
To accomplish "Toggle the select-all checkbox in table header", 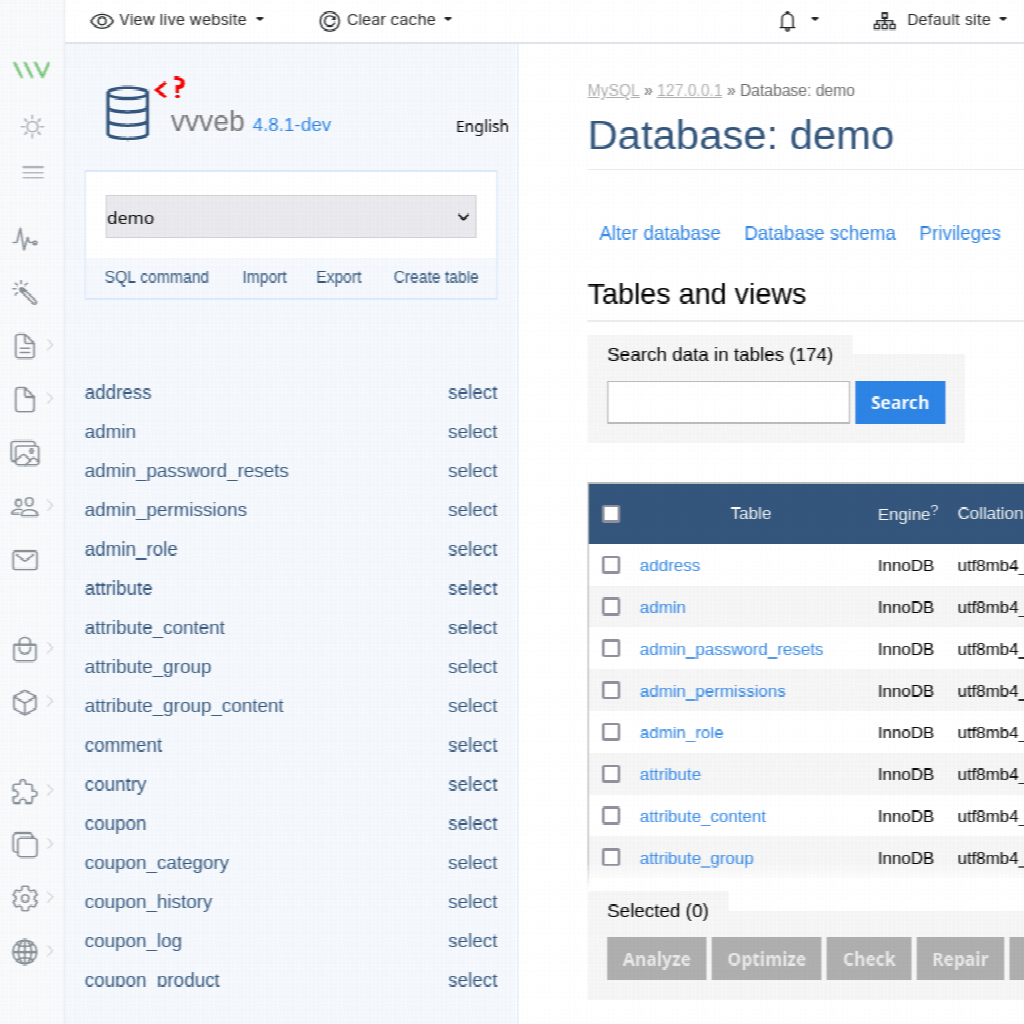I will (x=611, y=514).
